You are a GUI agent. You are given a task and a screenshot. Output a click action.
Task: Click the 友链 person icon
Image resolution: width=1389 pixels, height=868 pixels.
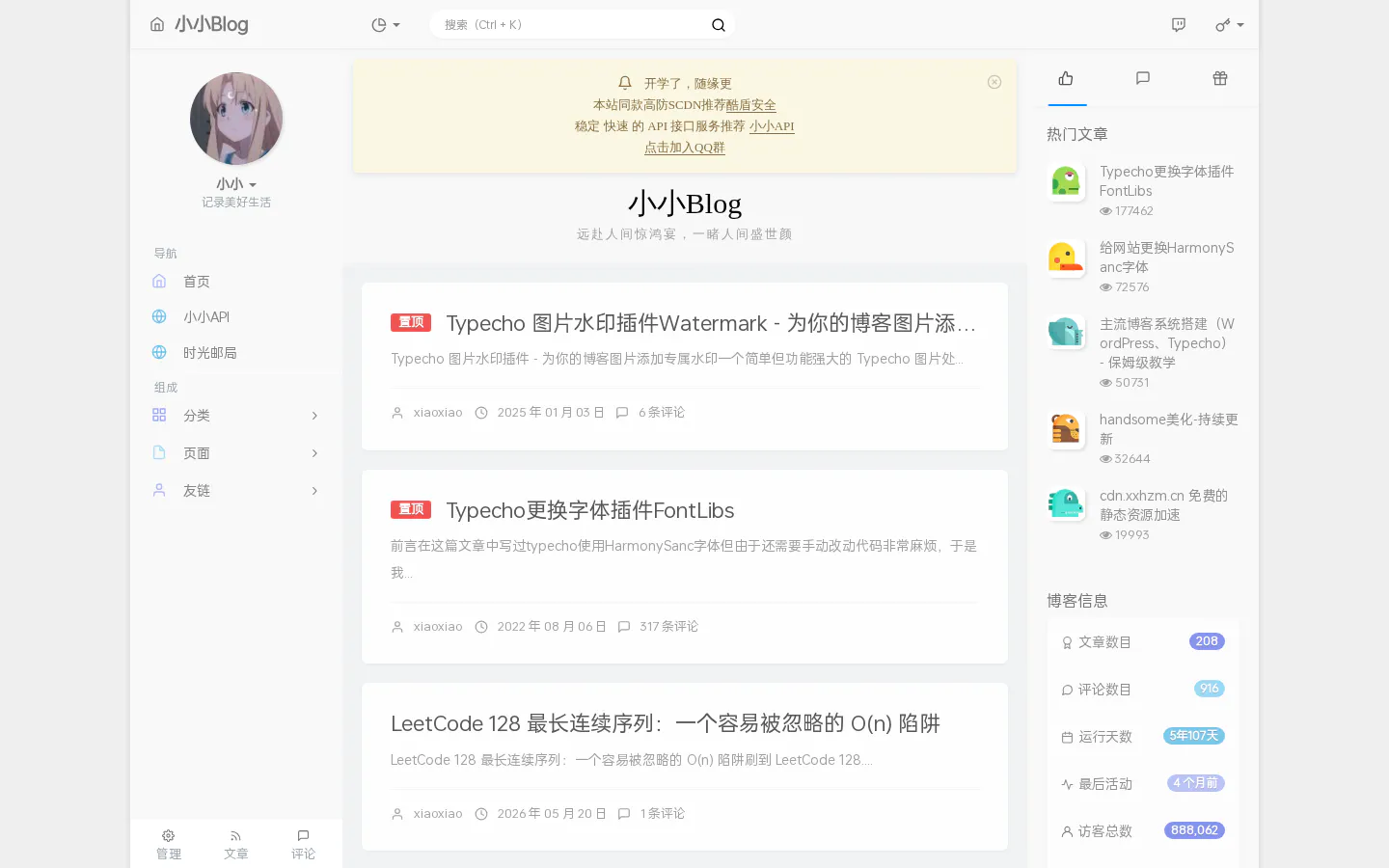pyautogui.click(x=159, y=490)
